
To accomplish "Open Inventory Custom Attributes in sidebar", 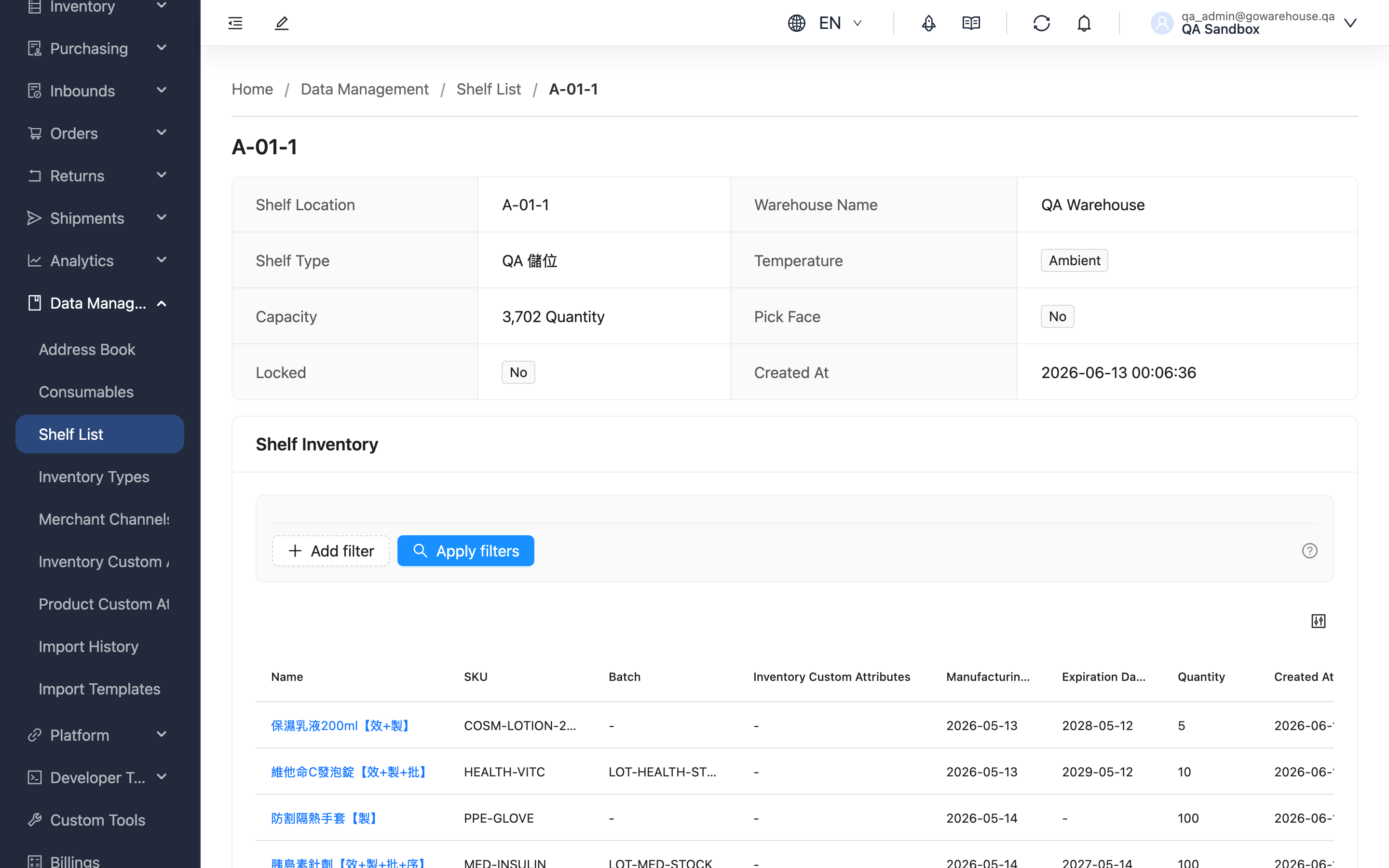I will pyautogui.click(x=104, y=561).
